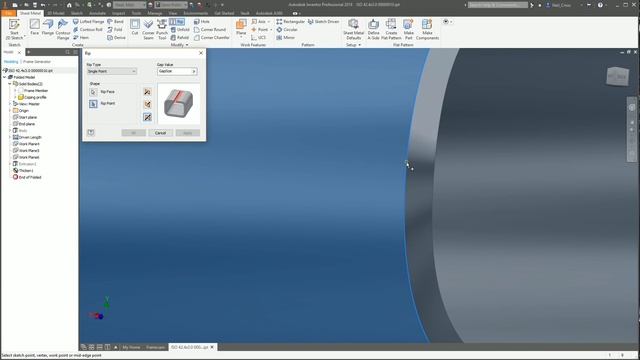Activate the Rip Point selector
The width and height of the screenshot is (640, 360).
pyautogui.click(x=93, y=104)
